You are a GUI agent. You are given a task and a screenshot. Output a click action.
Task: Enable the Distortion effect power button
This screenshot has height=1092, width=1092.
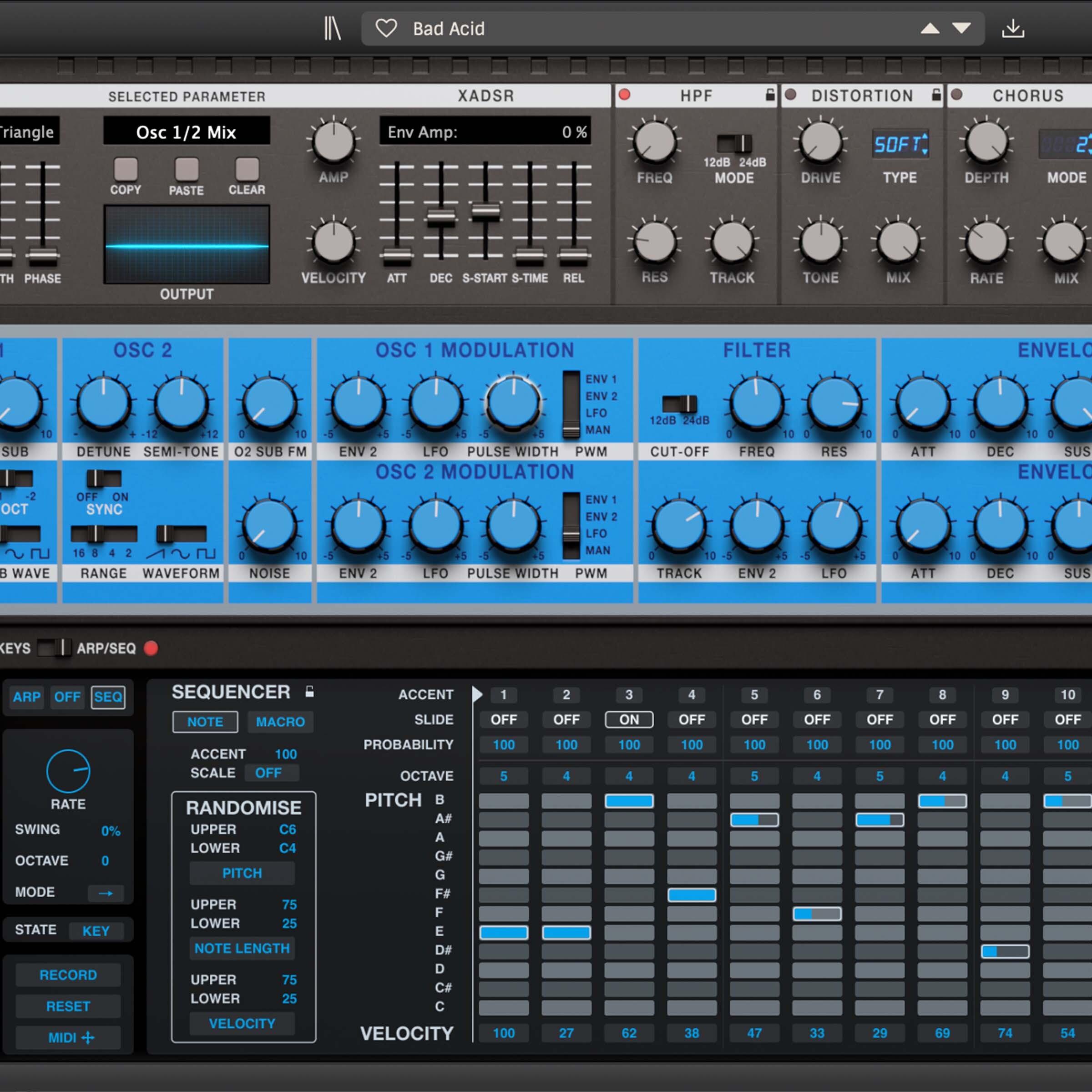[791, 94]
